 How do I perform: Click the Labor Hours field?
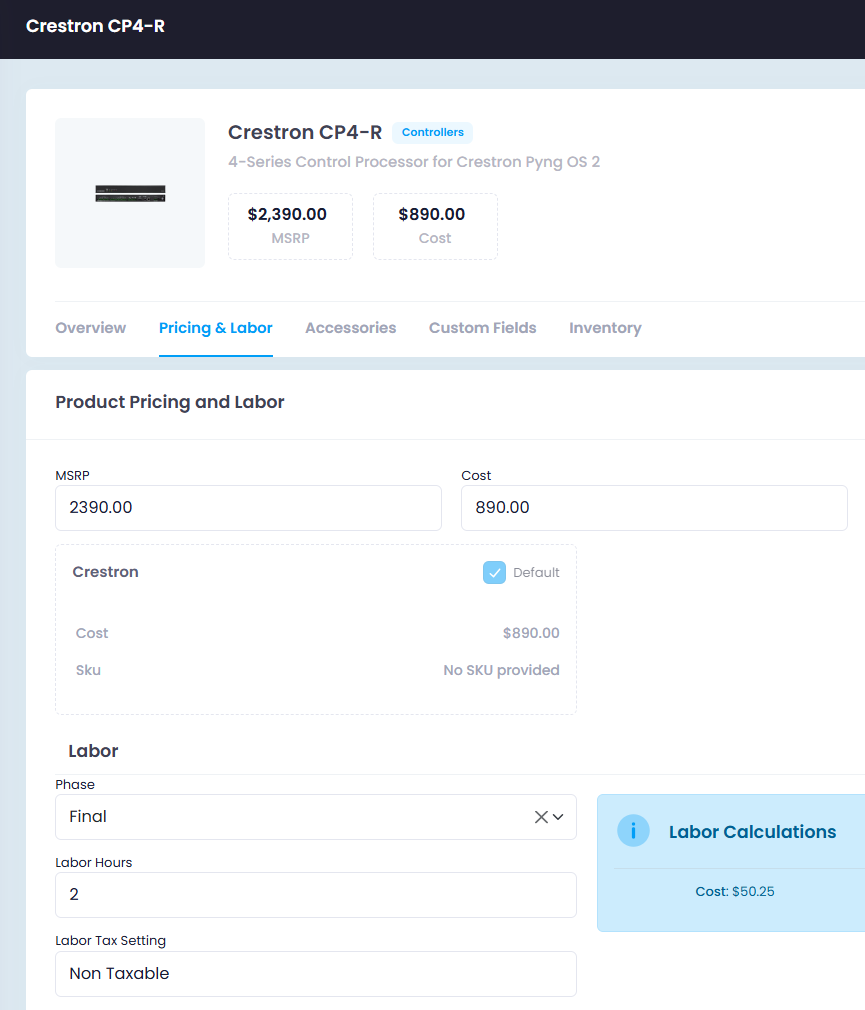[x=316, y=895]
